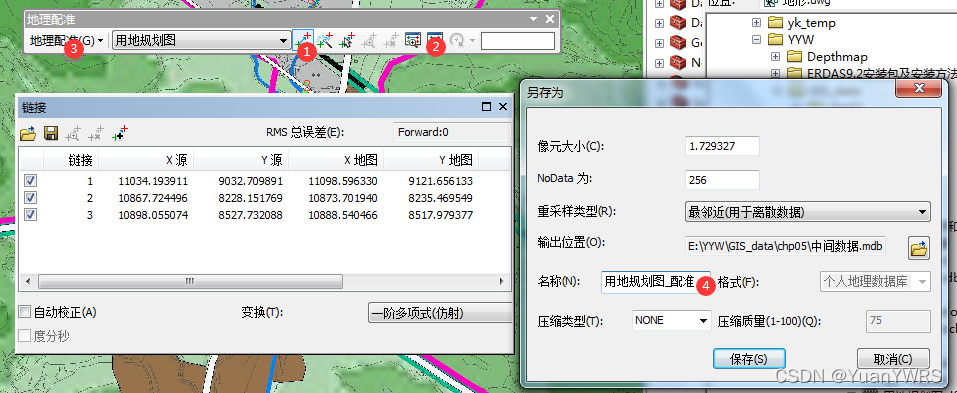957x393 pixels.
Task: Uncheck link row 3 checkbox
Action: 30,215
